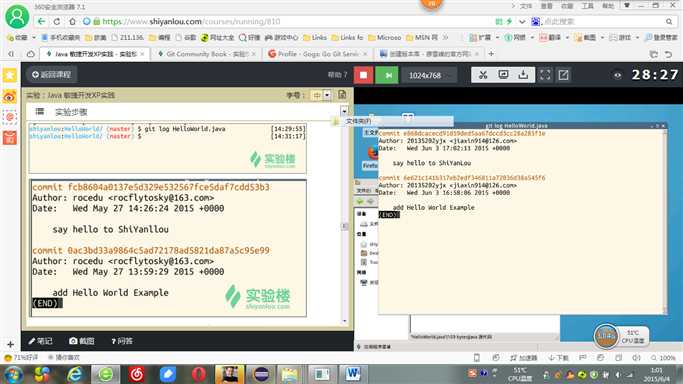Viewport: 683px width, 384px height.
Task: Expand the bookmarks overflow chevron
Action: [x=446, y=37]
